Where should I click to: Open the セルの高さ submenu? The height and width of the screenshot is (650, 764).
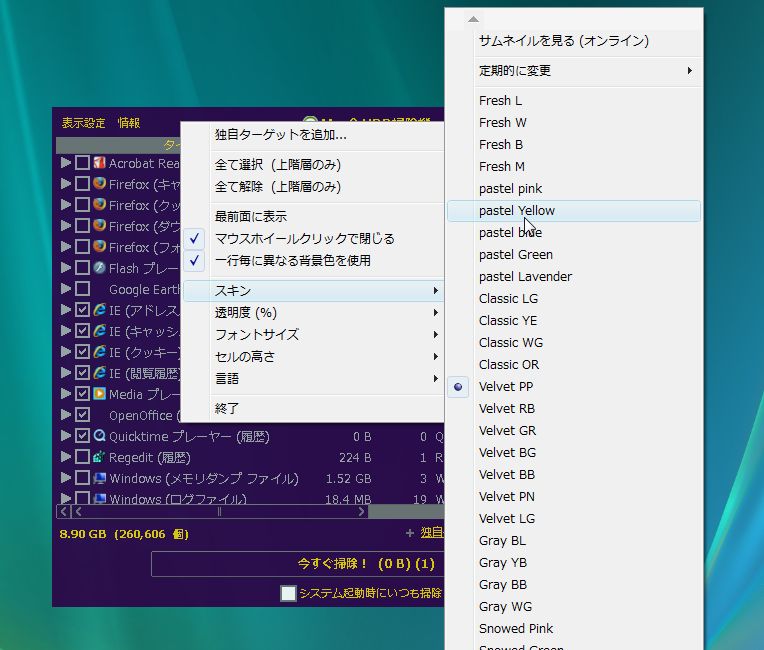[314, 357]
